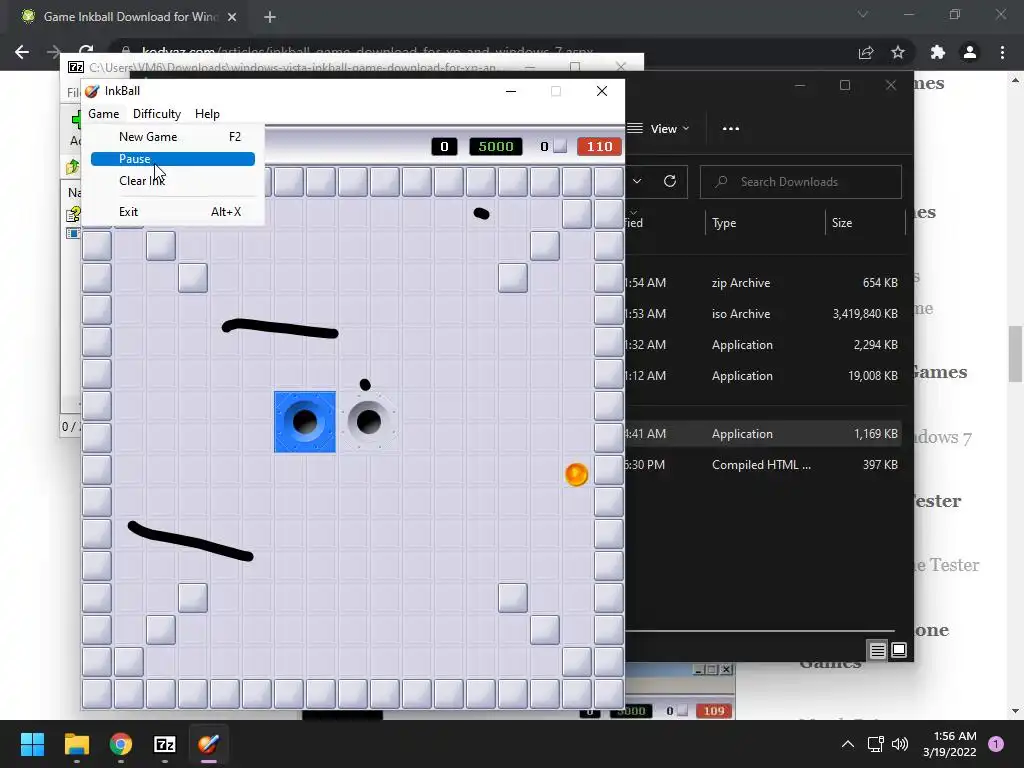Image resolution: width=1024 pixels, height=768 pixels.
Task: Go back in the Chrome browser
Action: [x=22, y=52]
